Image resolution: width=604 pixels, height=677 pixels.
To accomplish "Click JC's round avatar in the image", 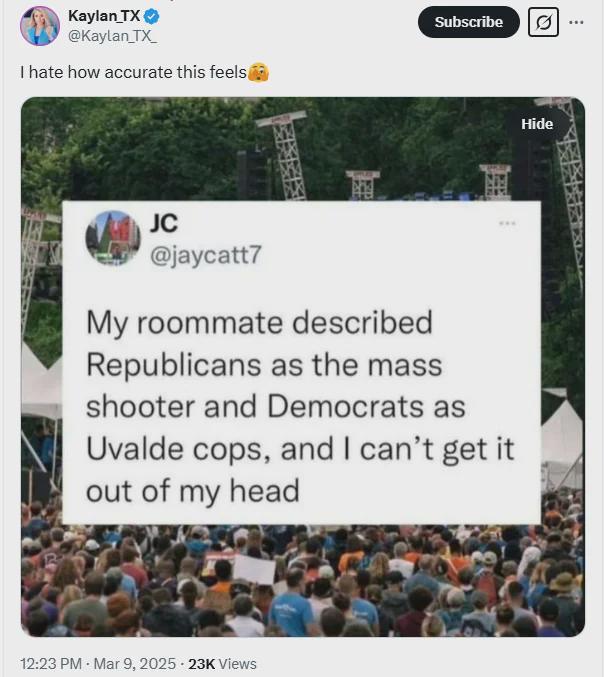I will 113,237.
